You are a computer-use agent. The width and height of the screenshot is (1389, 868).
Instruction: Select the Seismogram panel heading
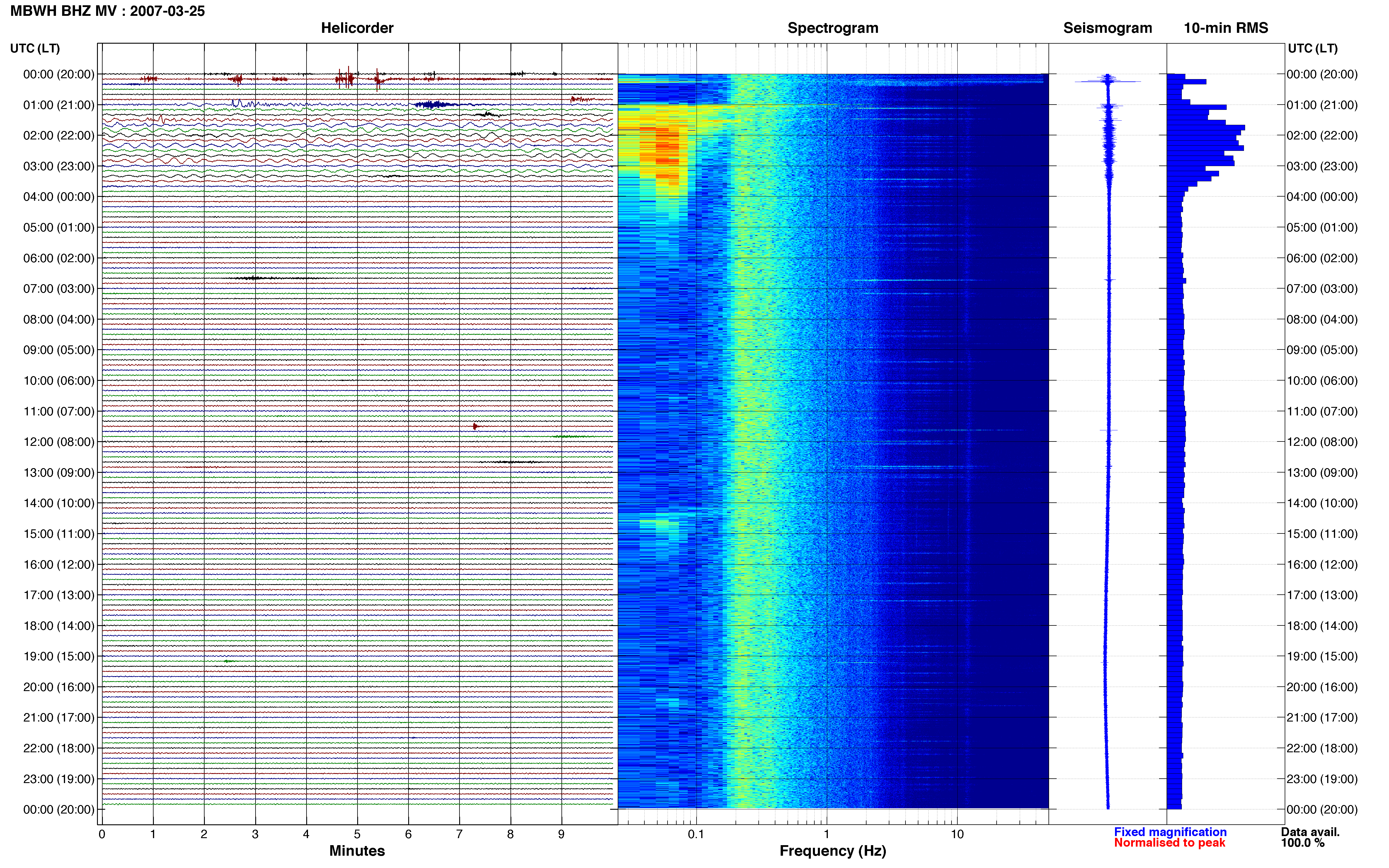coord(1107,28)
